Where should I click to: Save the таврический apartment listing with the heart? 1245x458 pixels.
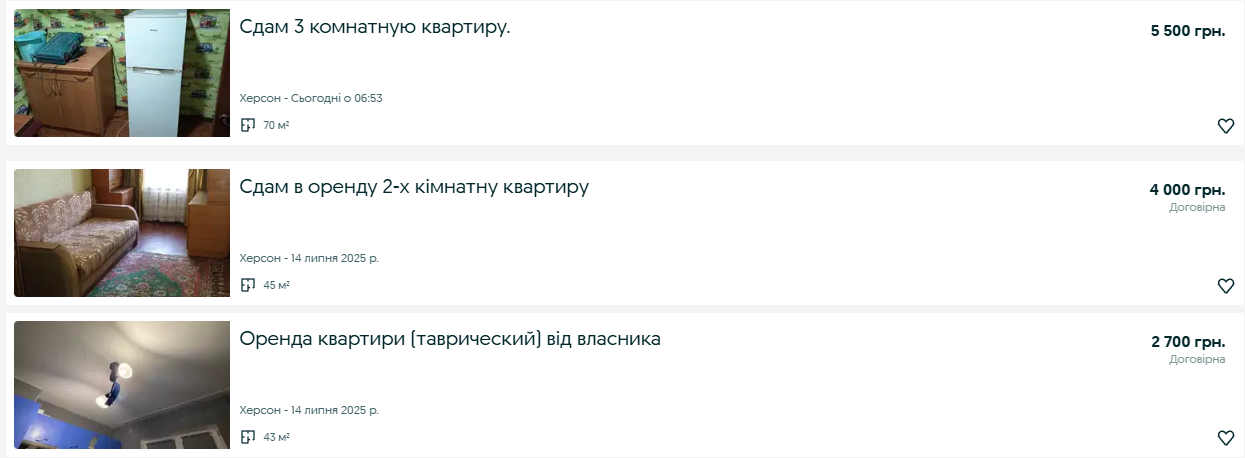pos(1225,438)
